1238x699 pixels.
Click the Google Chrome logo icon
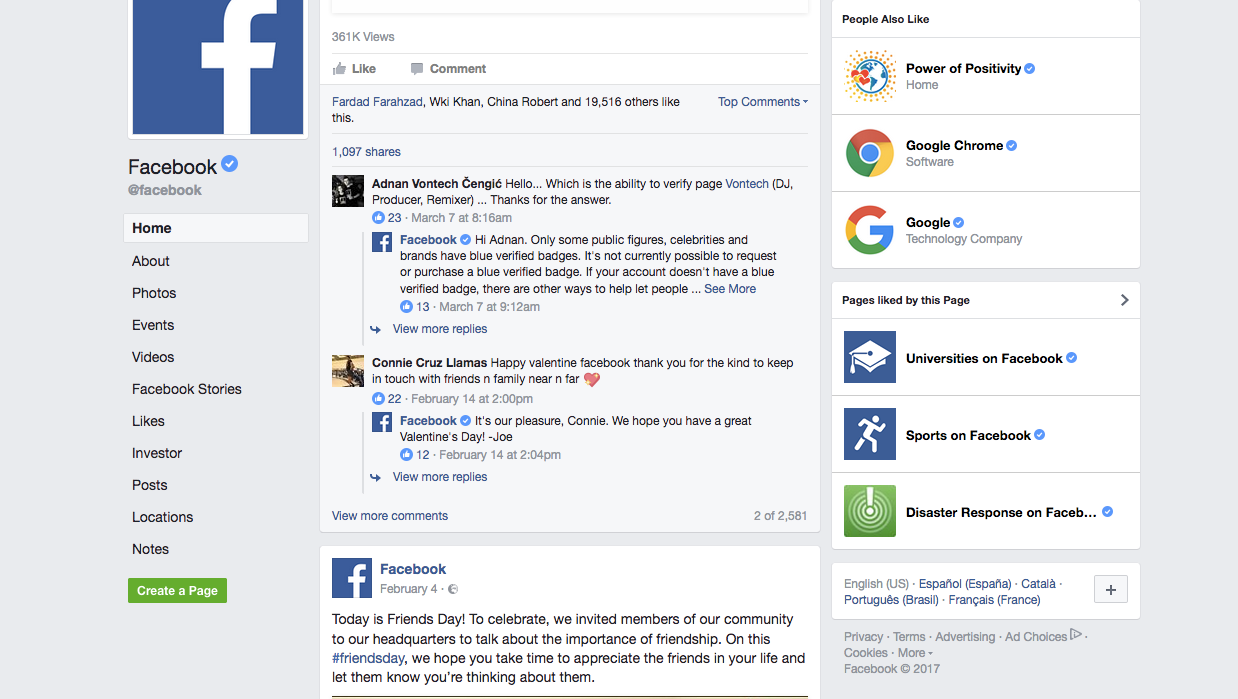coord(870,153)
